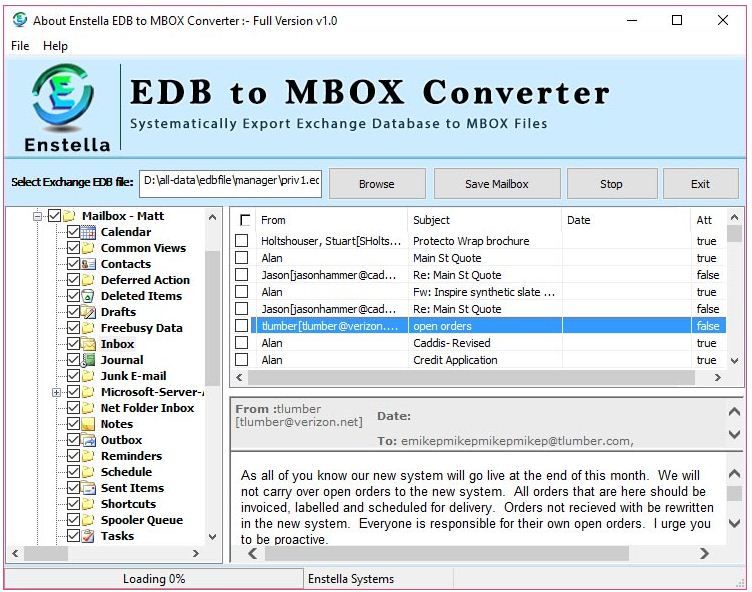This screenshot has height=592, width=752.
Task: Click the email list scroll down arrow
Action: coord(734,361)
